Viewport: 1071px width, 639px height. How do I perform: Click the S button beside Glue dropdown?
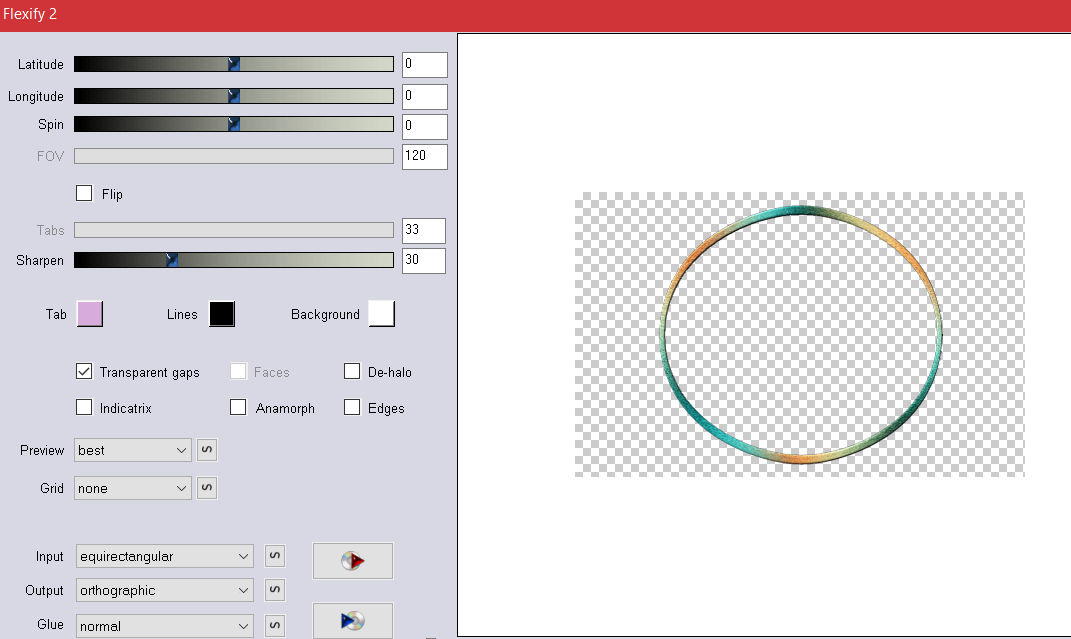pos(275,626)
